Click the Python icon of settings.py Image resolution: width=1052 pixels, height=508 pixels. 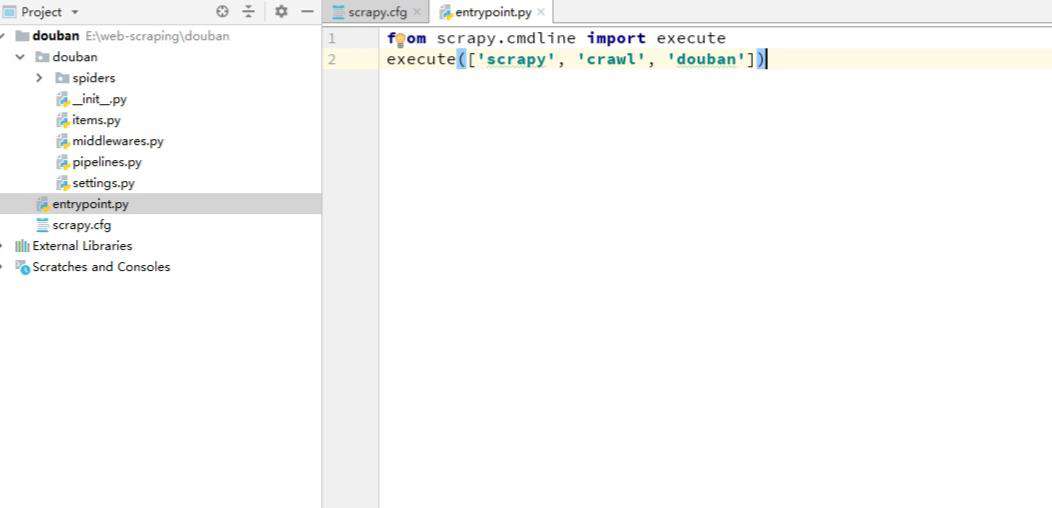point(63,183)
